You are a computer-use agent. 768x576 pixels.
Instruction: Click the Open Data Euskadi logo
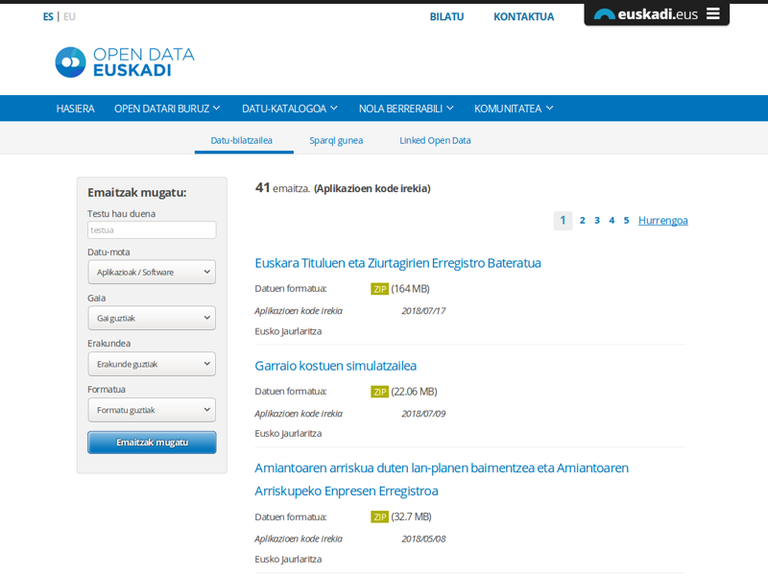[125, 62]
